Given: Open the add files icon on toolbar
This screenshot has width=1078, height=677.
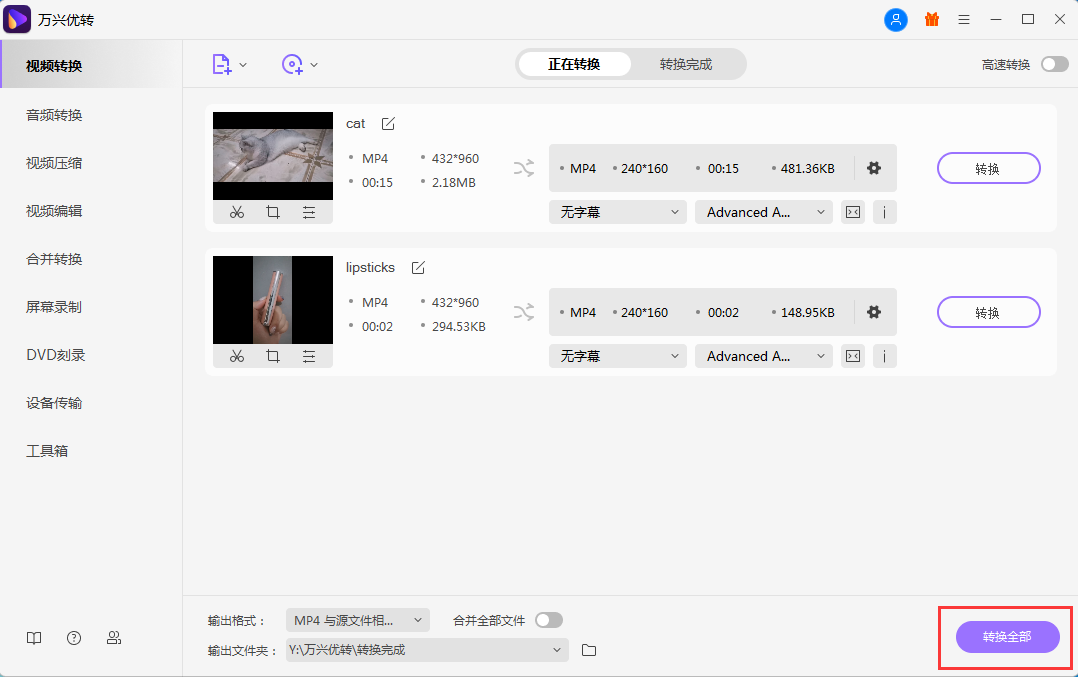Looking at the screenshot, I should pos(222,63).
